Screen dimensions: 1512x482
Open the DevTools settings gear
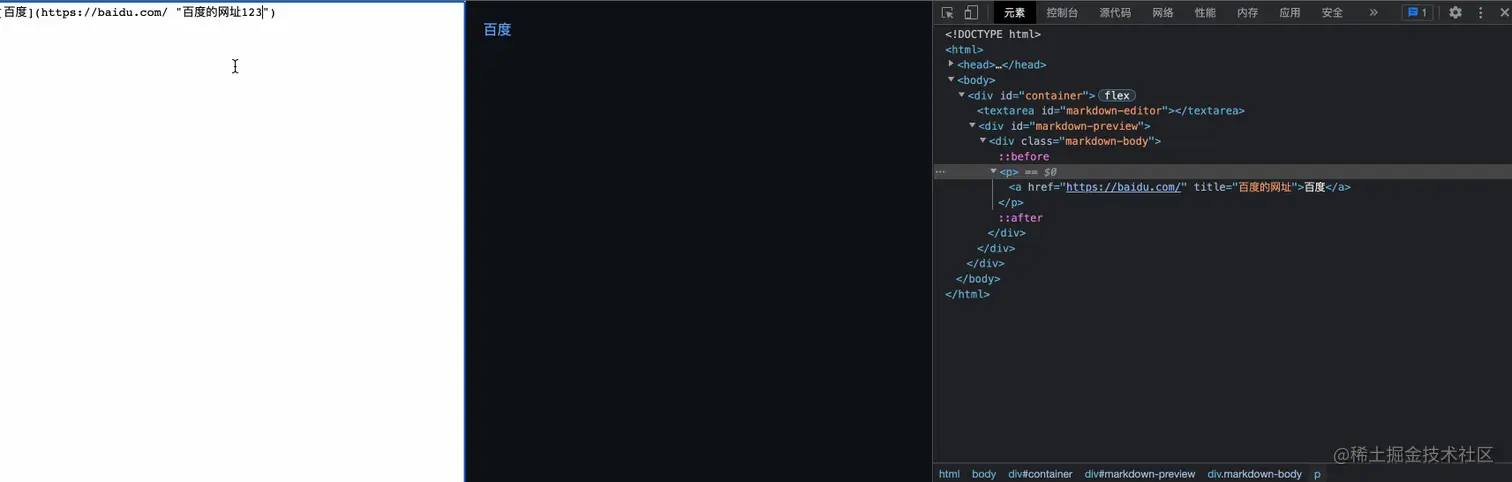pos(1455,13)
